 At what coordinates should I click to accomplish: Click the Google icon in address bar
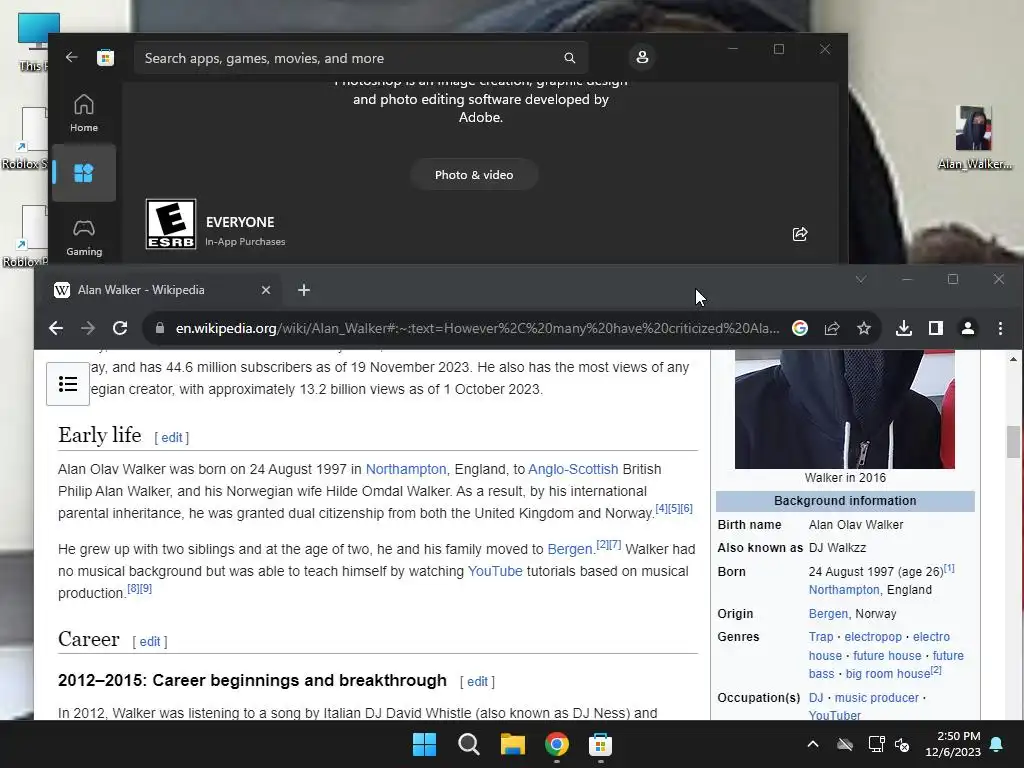[799, 328]
